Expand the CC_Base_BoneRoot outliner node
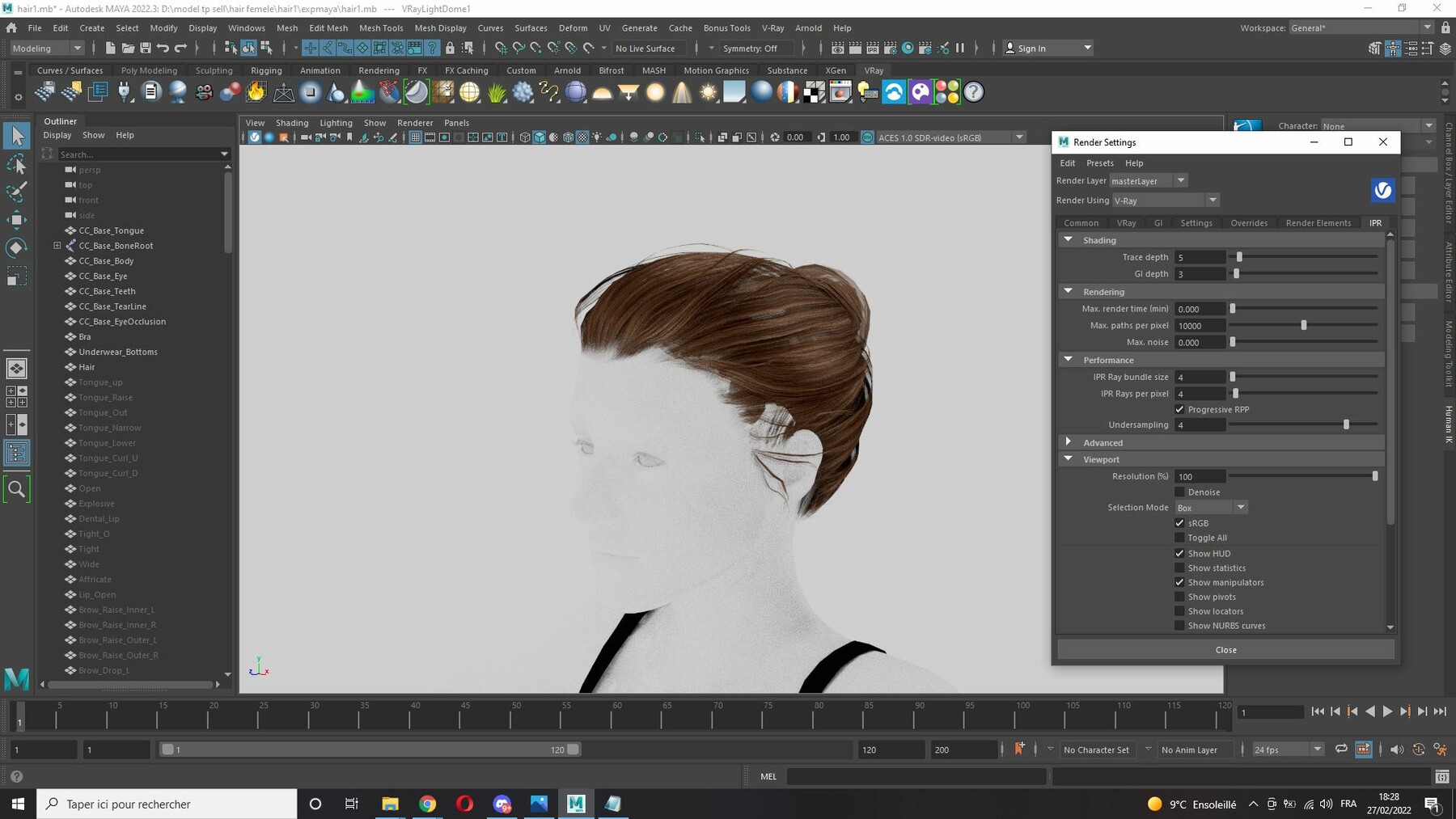This screenshot has width=1456, height=819. pyautogui.click(x=57, y=246)
